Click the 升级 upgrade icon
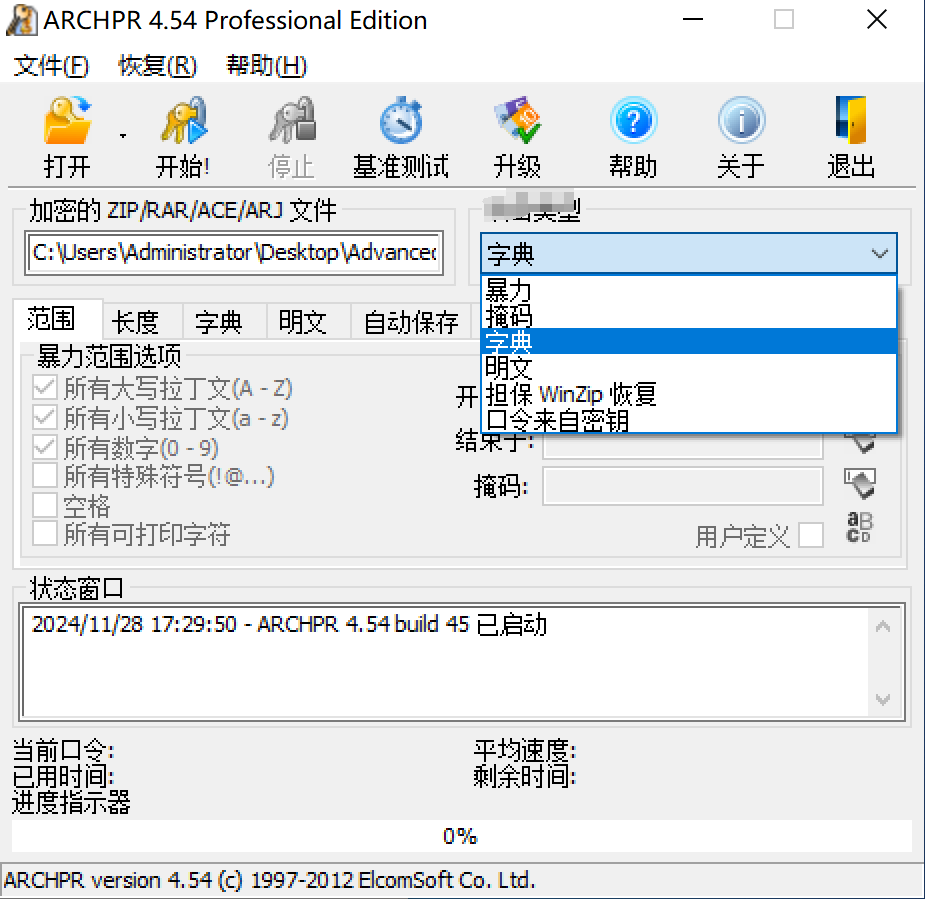Image resolution: width=925 pixels, height=899 pixels. (517, 122)
